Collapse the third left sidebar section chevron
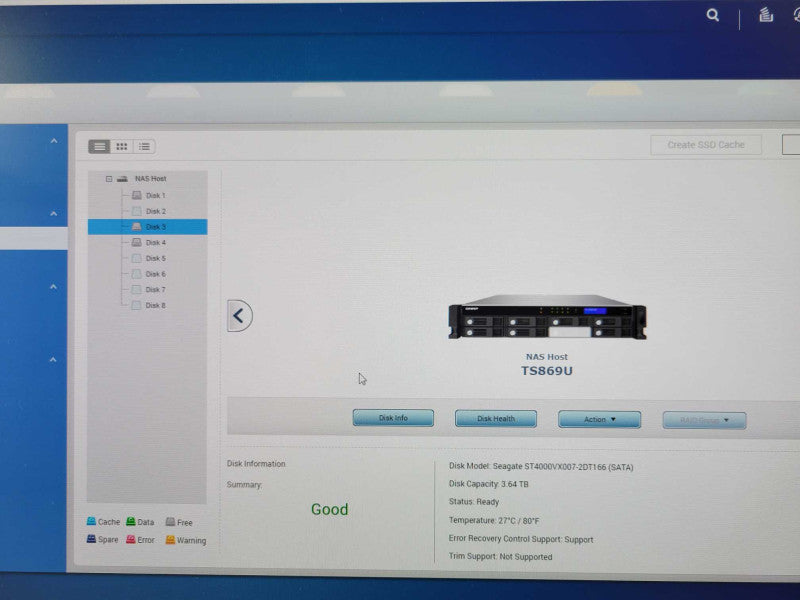This screenshot has height=600, width=800. 53,287
